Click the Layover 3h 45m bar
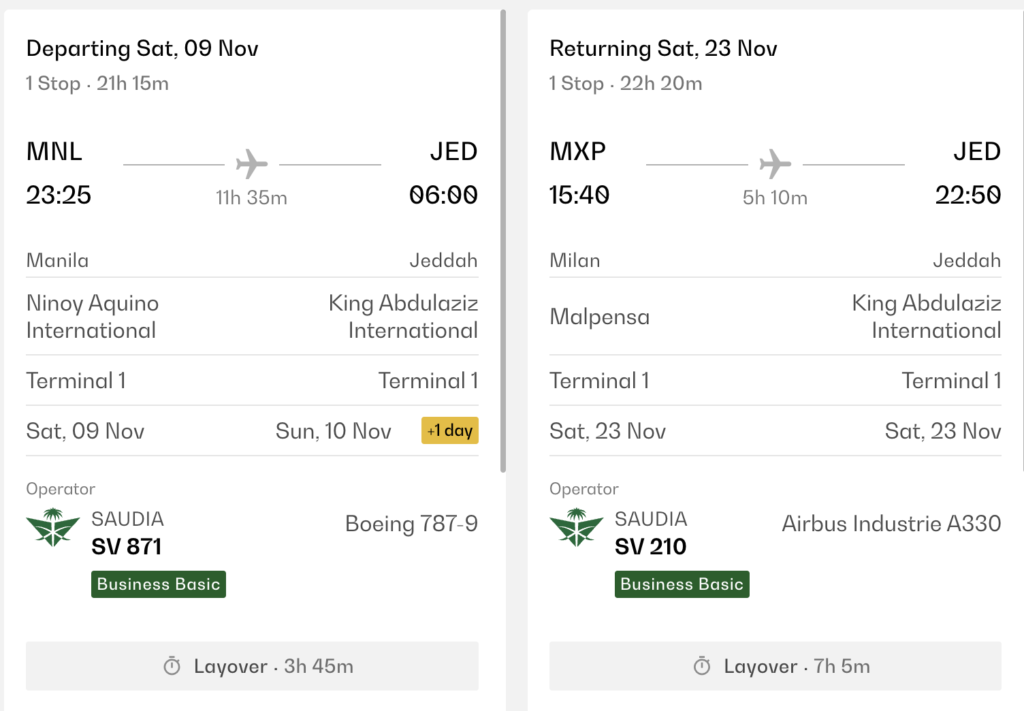The image size is (1024, 711). 252,666
